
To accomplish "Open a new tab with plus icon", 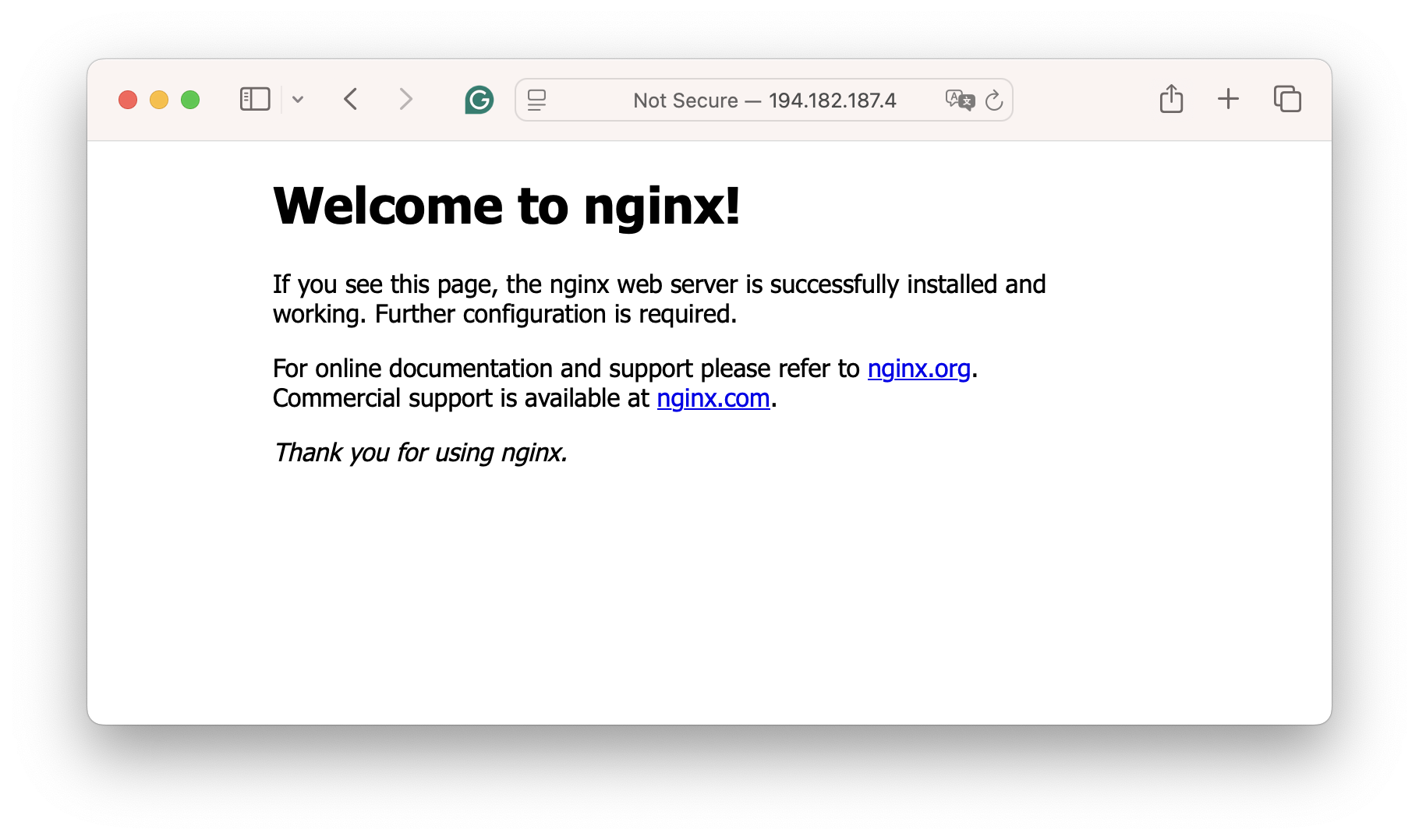I will coord(1228,99).
